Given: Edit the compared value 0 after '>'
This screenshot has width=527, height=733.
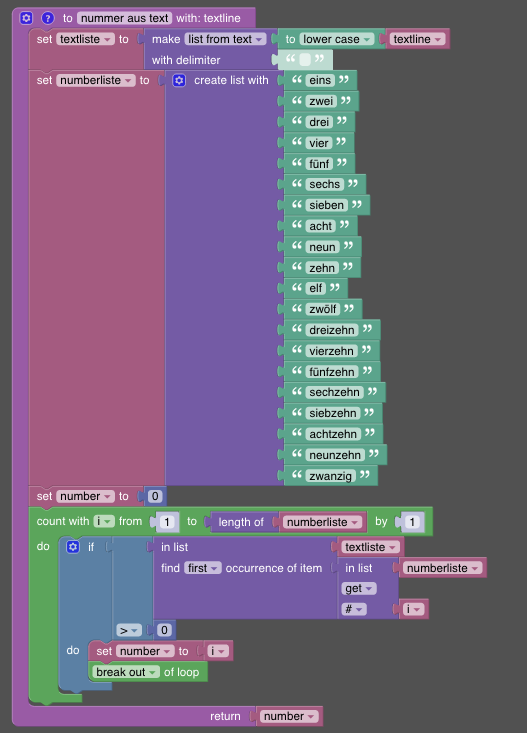Looking at the screenshot, I should (164, 630).
